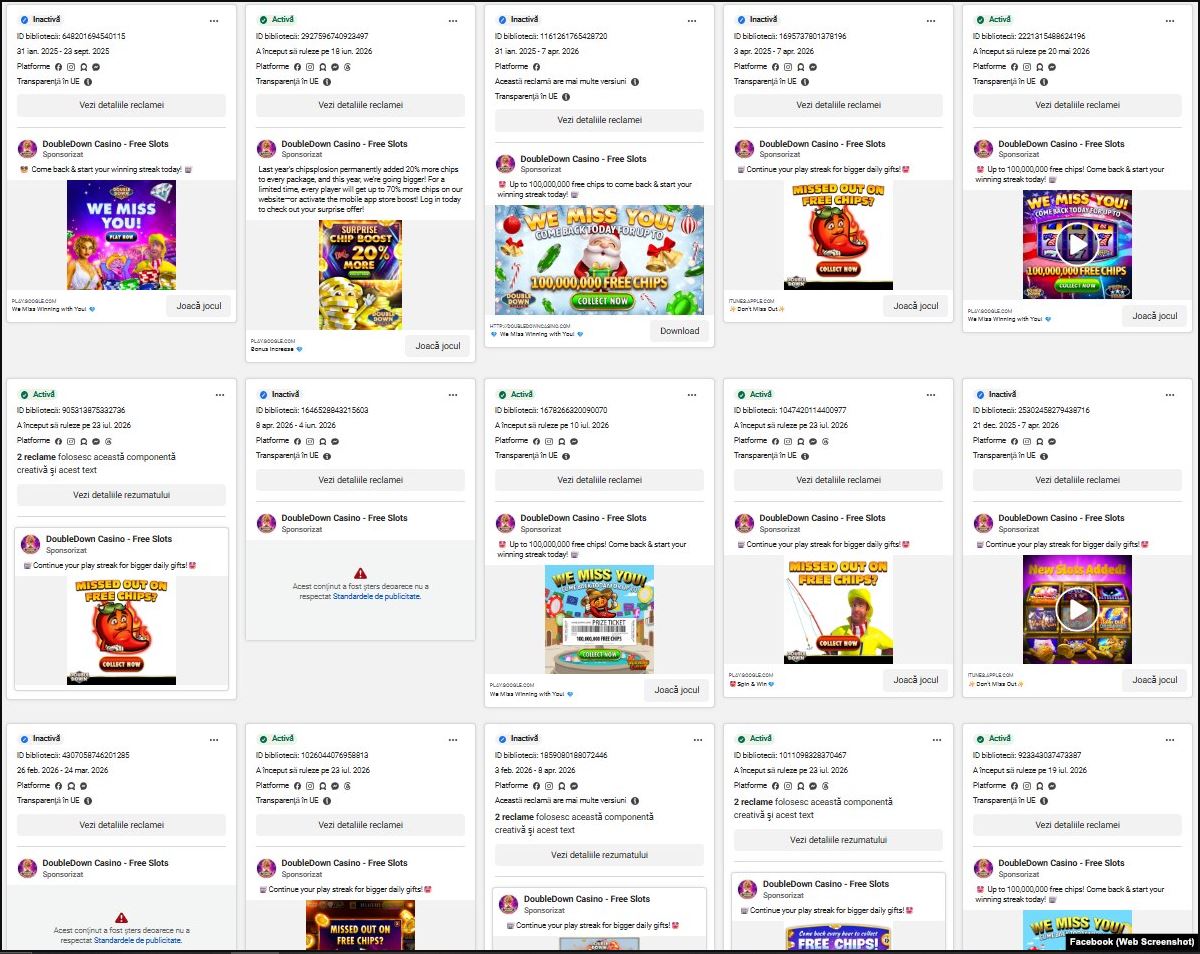
Task: Click the Threads platform icon on ad 2927596740923497
Action: click(x=346, y=67)
